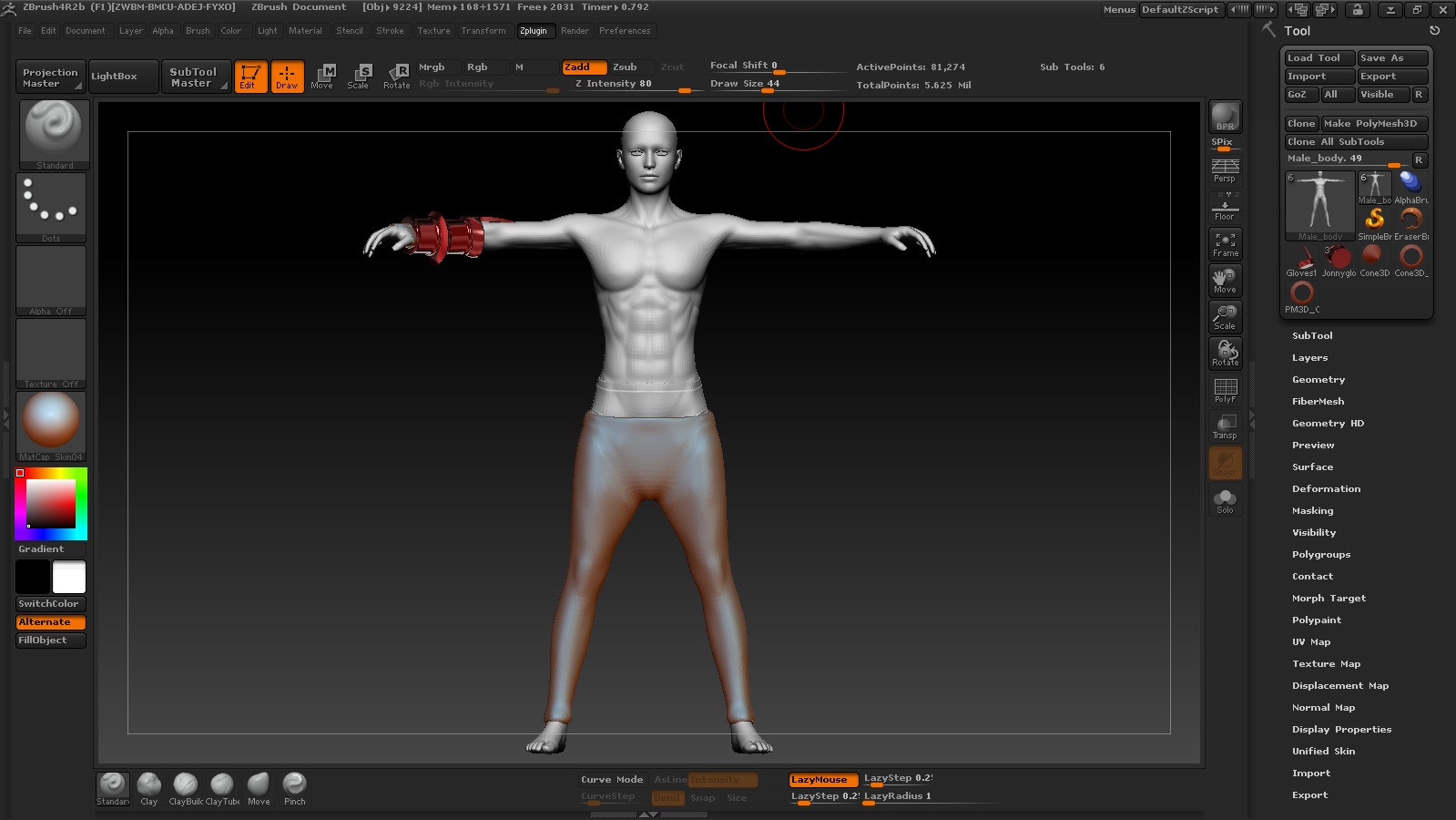Screen dimensions: 1456x820
Task: Toggle LazyMouse on or off
Action: tap(823, 779)
